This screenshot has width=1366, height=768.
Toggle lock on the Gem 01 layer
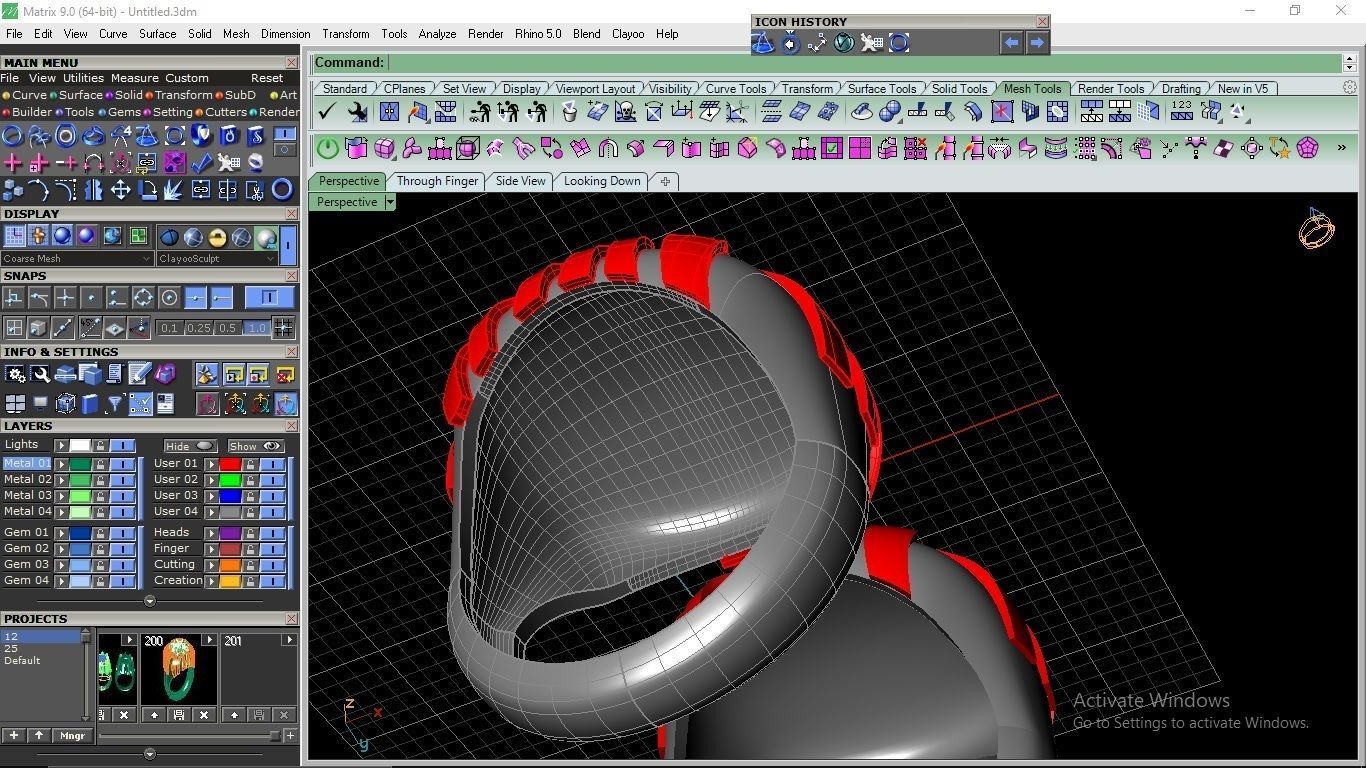pyautogui.click(x=100, y=533)
